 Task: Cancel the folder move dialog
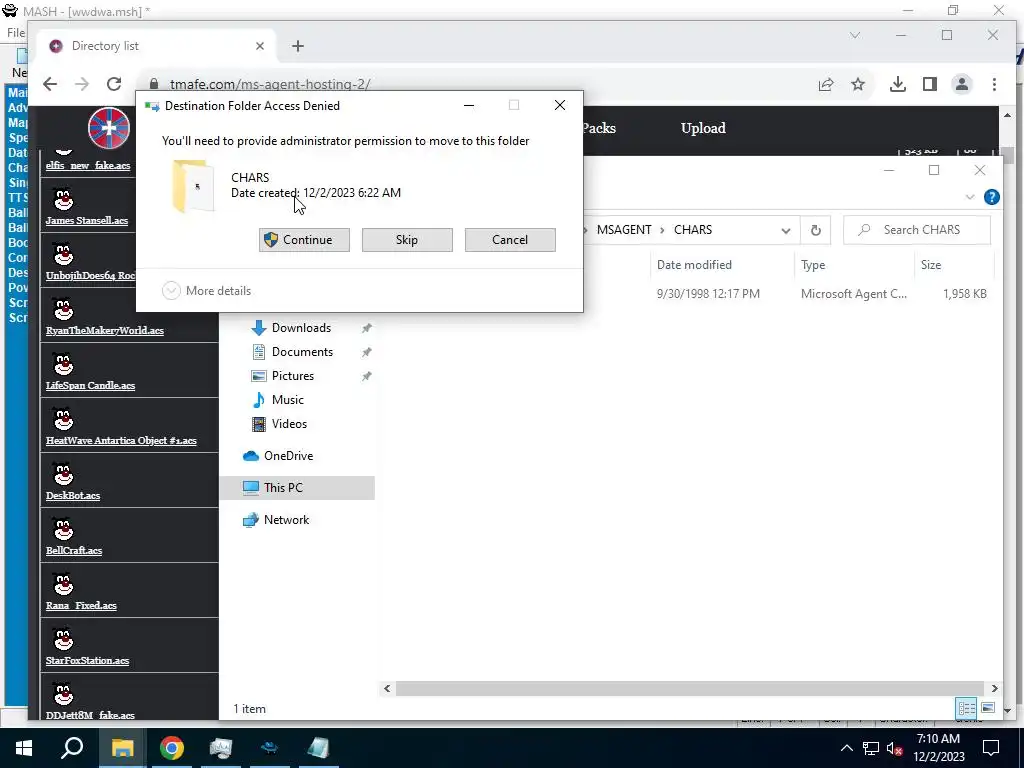[510, 240]
